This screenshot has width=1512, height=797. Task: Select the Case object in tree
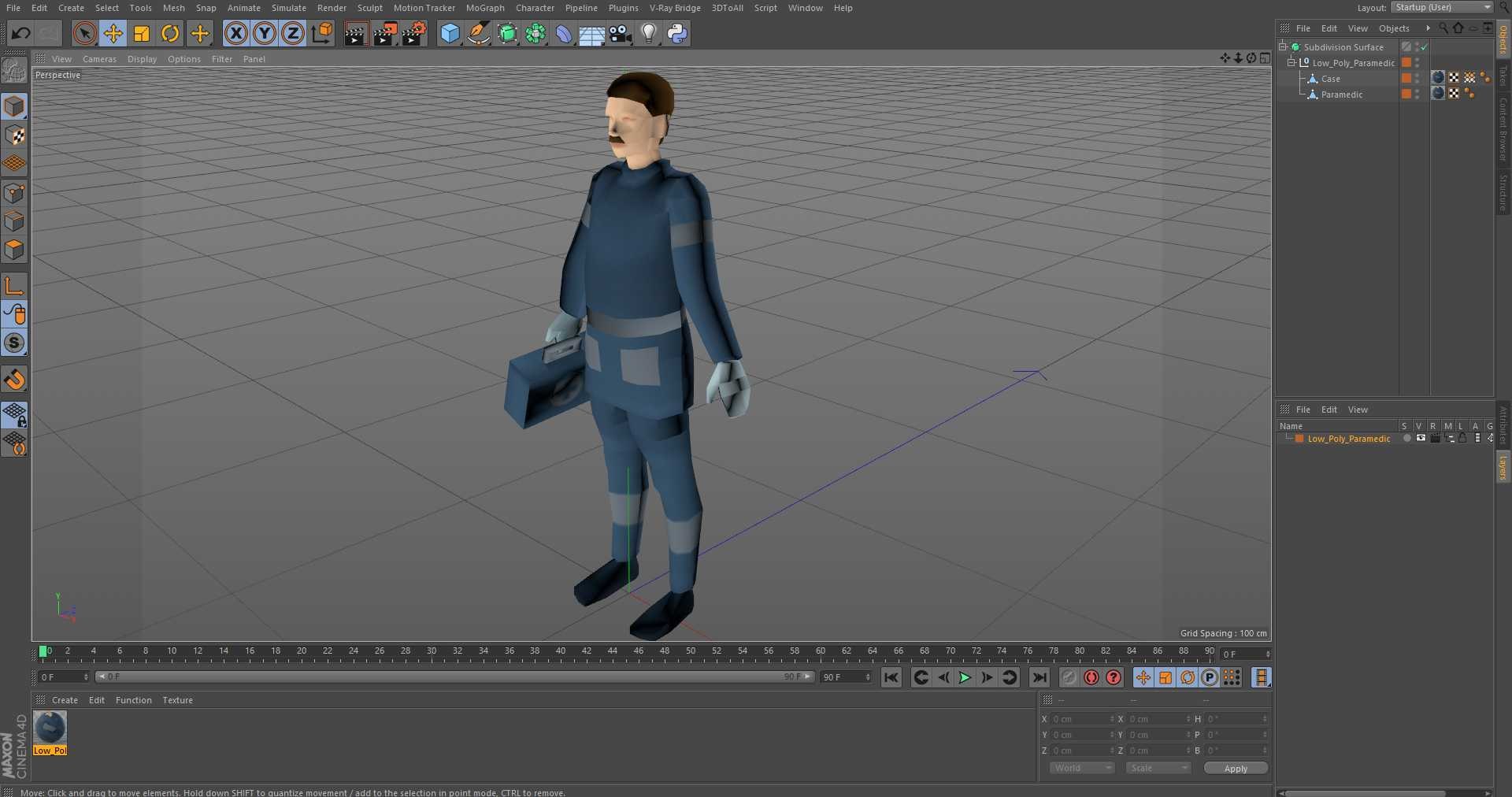[1330, 79]
